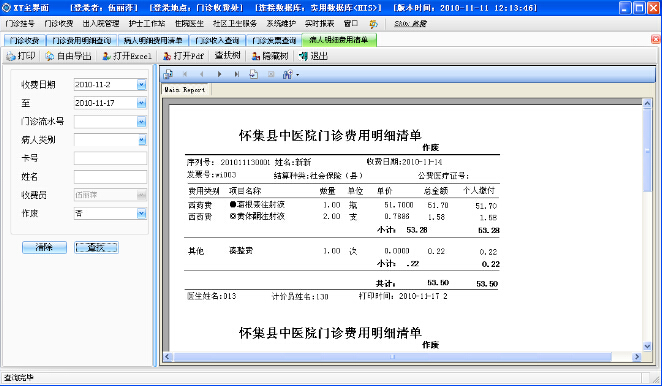Switch to the 门诊费用明细查询 tab
The image size is (662, 386).
click(81, 40)
